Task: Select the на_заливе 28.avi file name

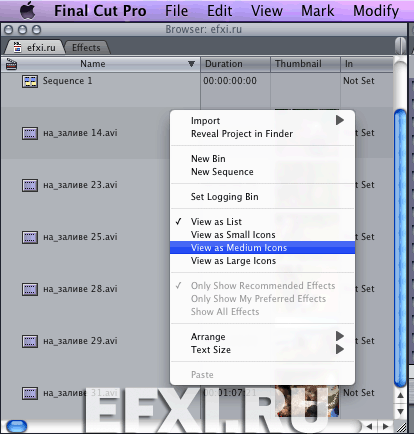Action: click(x=80, y=289)
